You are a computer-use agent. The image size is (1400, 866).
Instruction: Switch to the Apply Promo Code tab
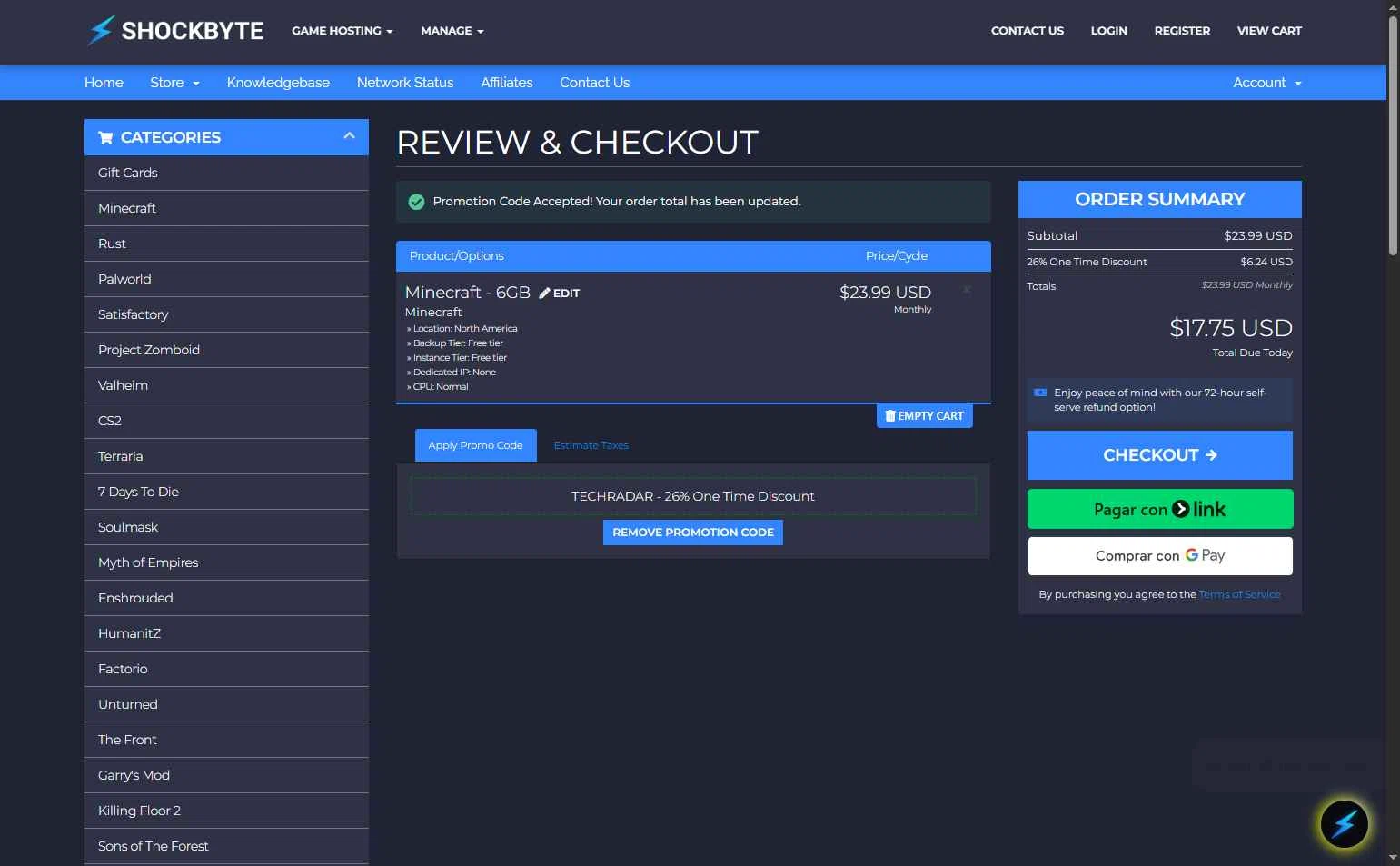coord(476,445)
